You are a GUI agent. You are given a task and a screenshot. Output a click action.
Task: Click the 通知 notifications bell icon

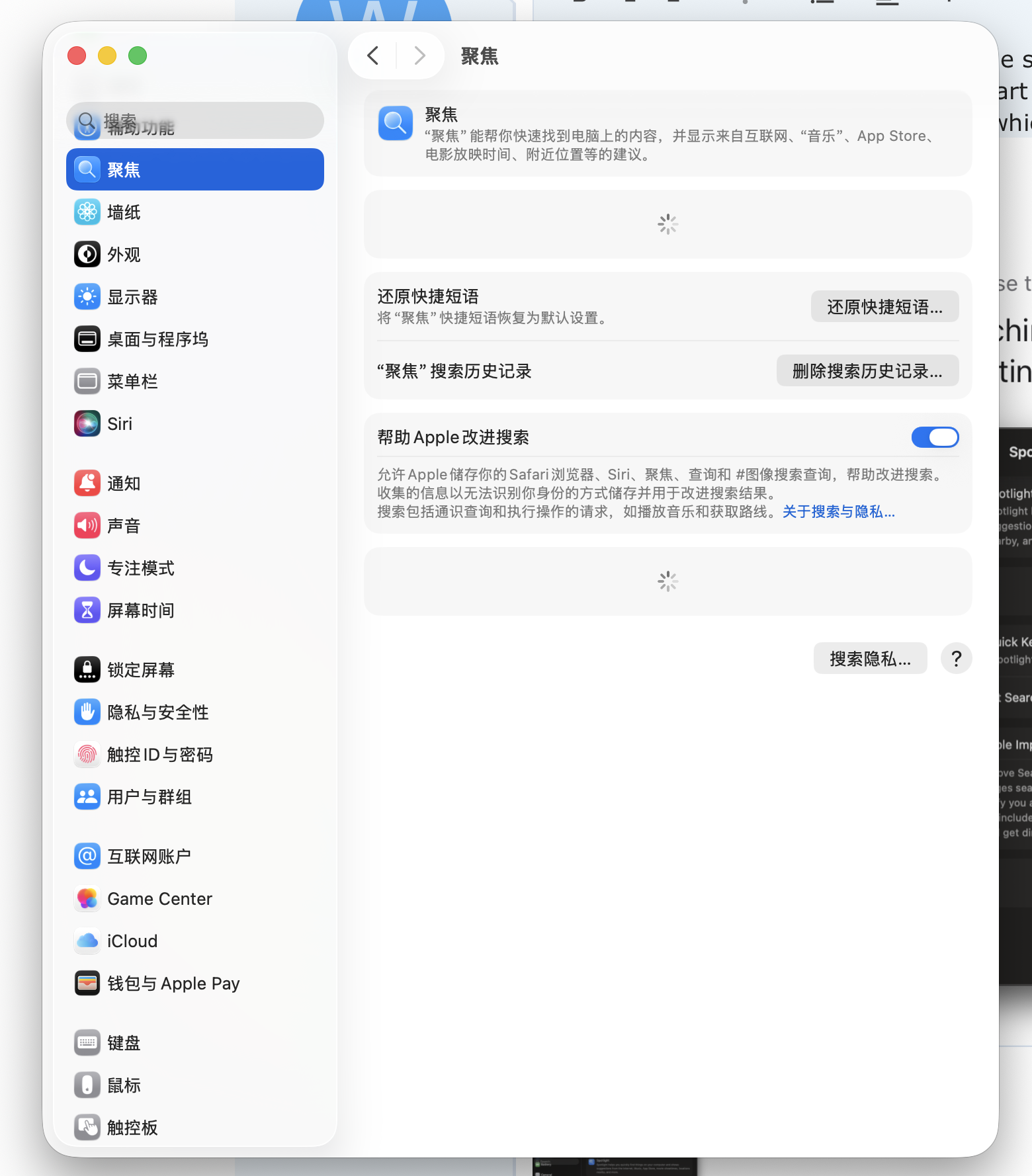coord(87,483)
